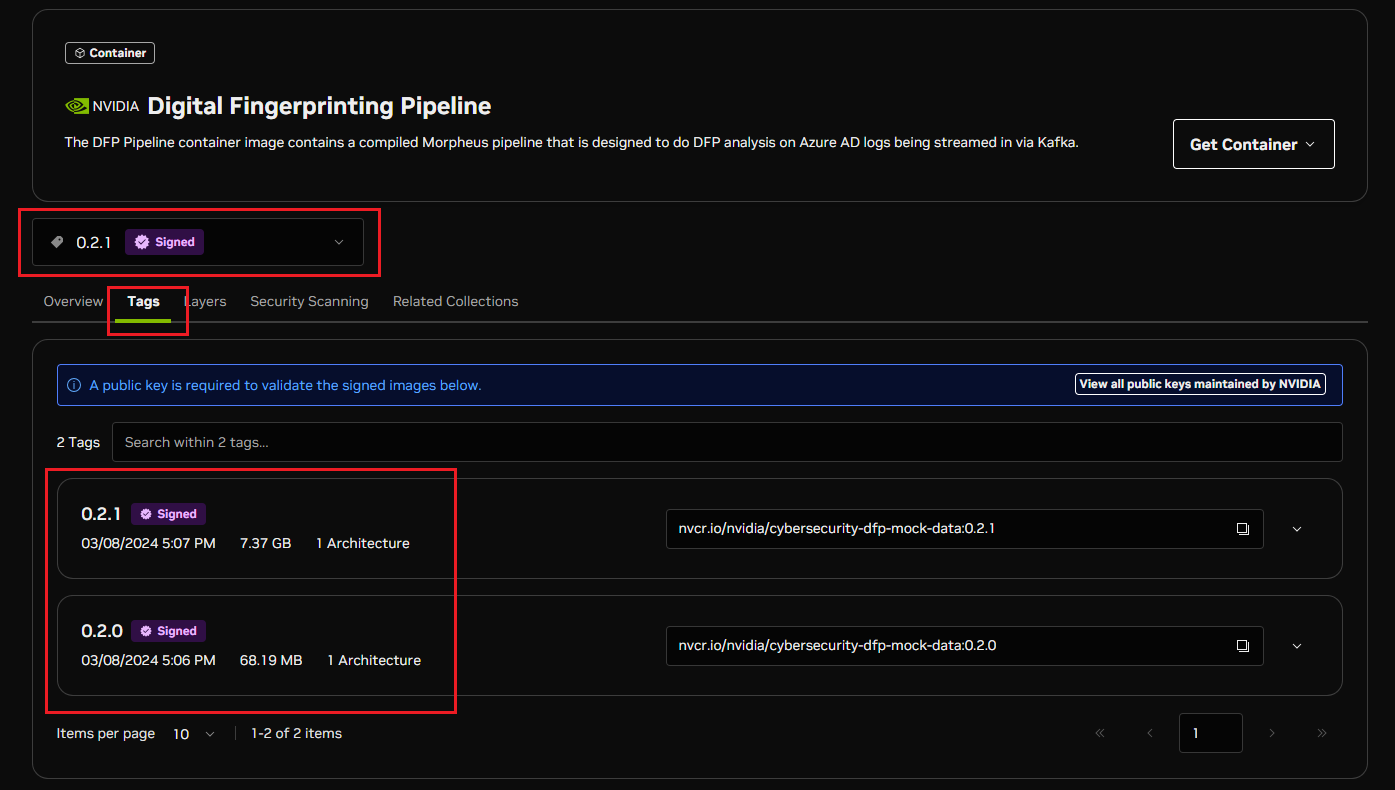This screenshot has height=790, width=1395.
Task: Open the 0.2.1 version selector dropdown
Action: [x=198, y=242]
